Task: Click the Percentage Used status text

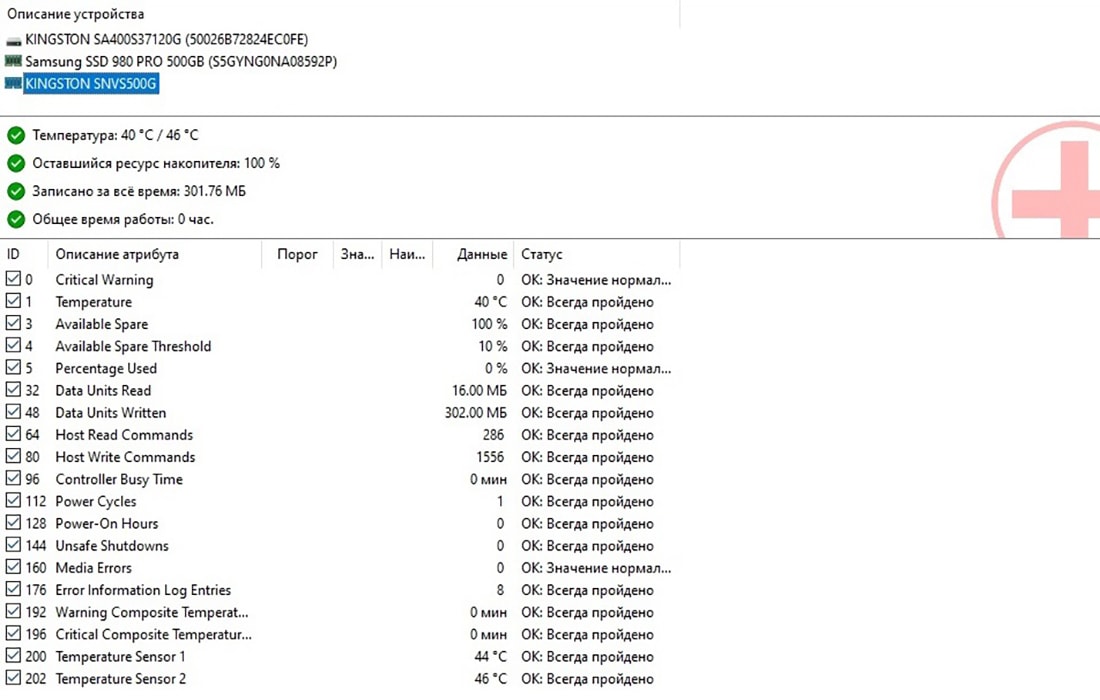Action: (x=596, y=368)
